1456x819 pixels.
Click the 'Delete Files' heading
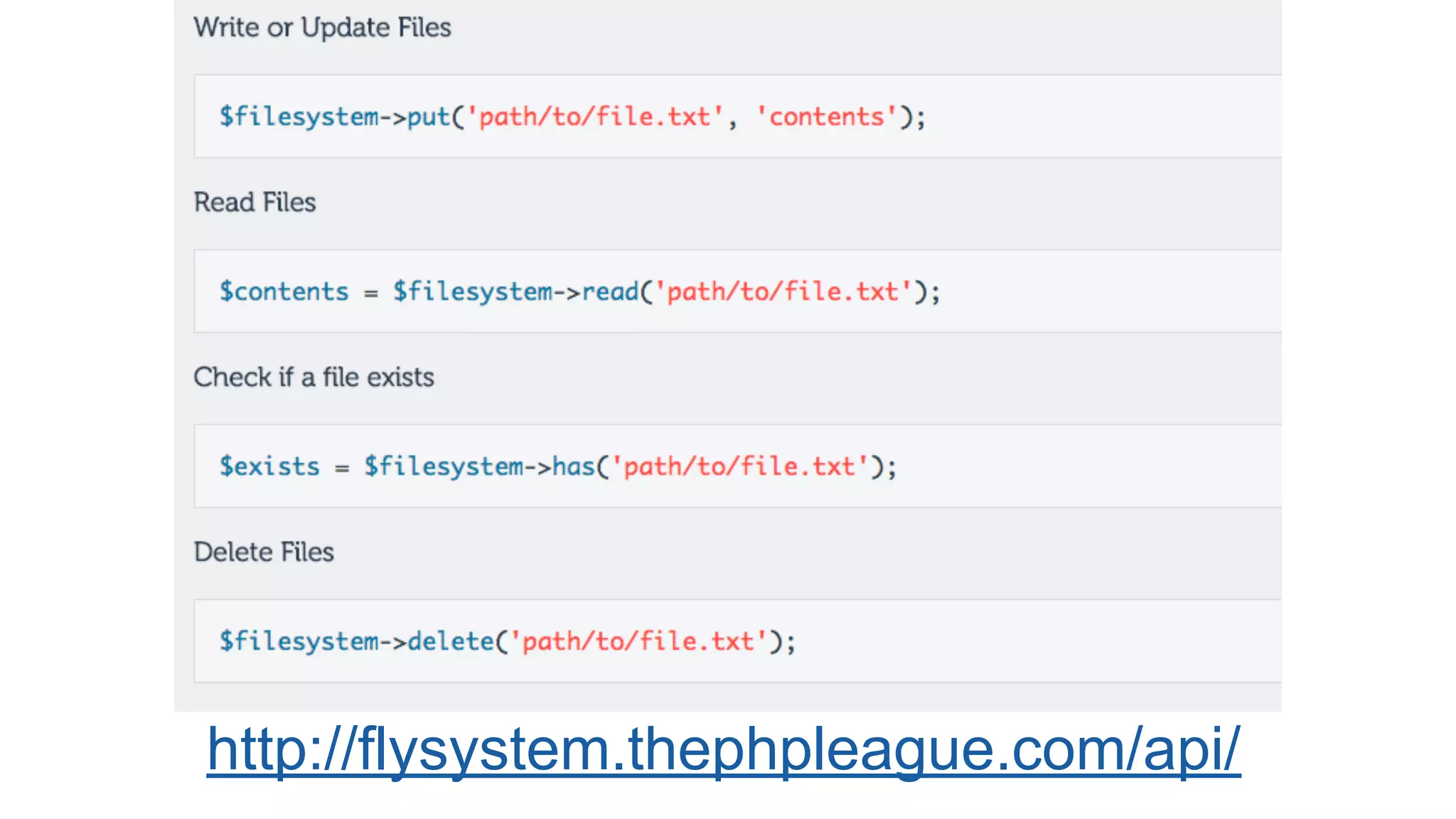(264, 552)
